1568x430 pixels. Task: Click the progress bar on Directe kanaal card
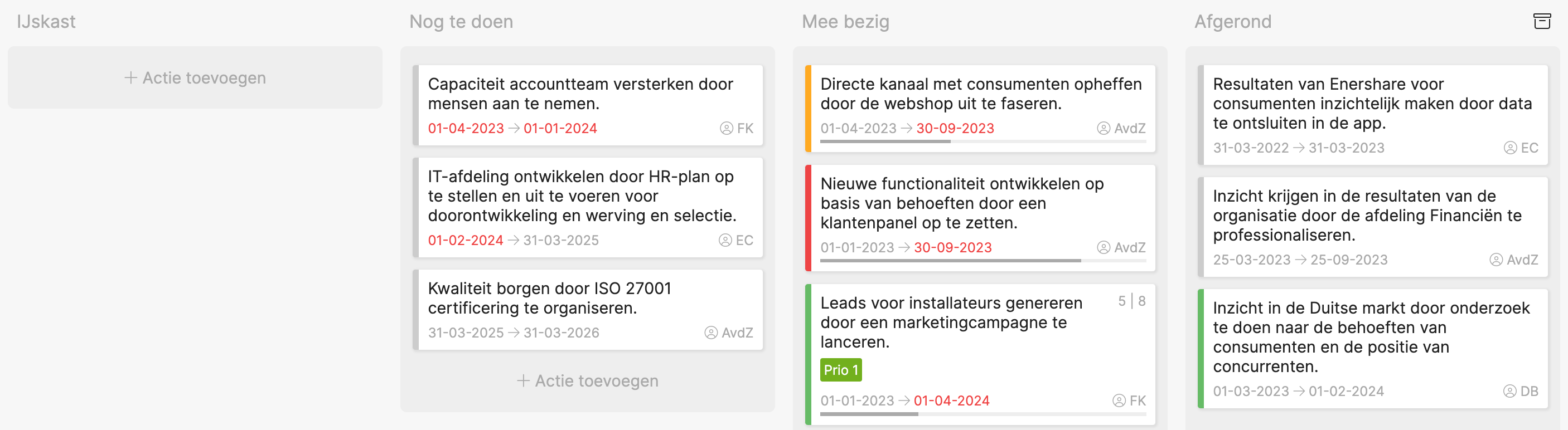[983, 141]
